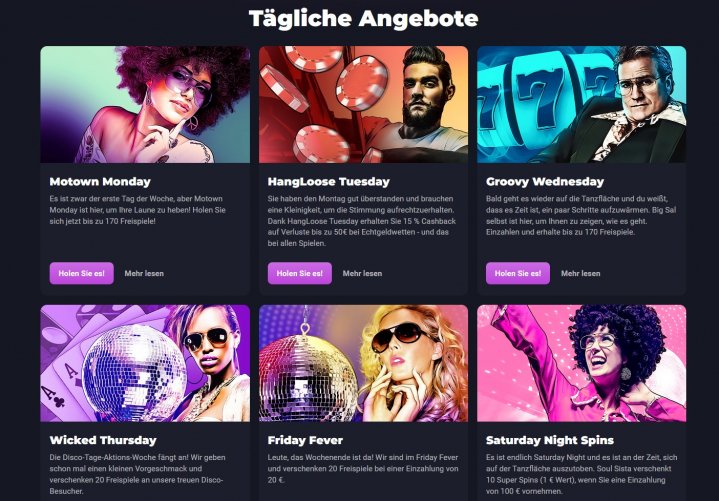The height and width of the screenshot is (501, 719).
Task: Open the Motown Monday promo image
Action: [x=145, y=104]
